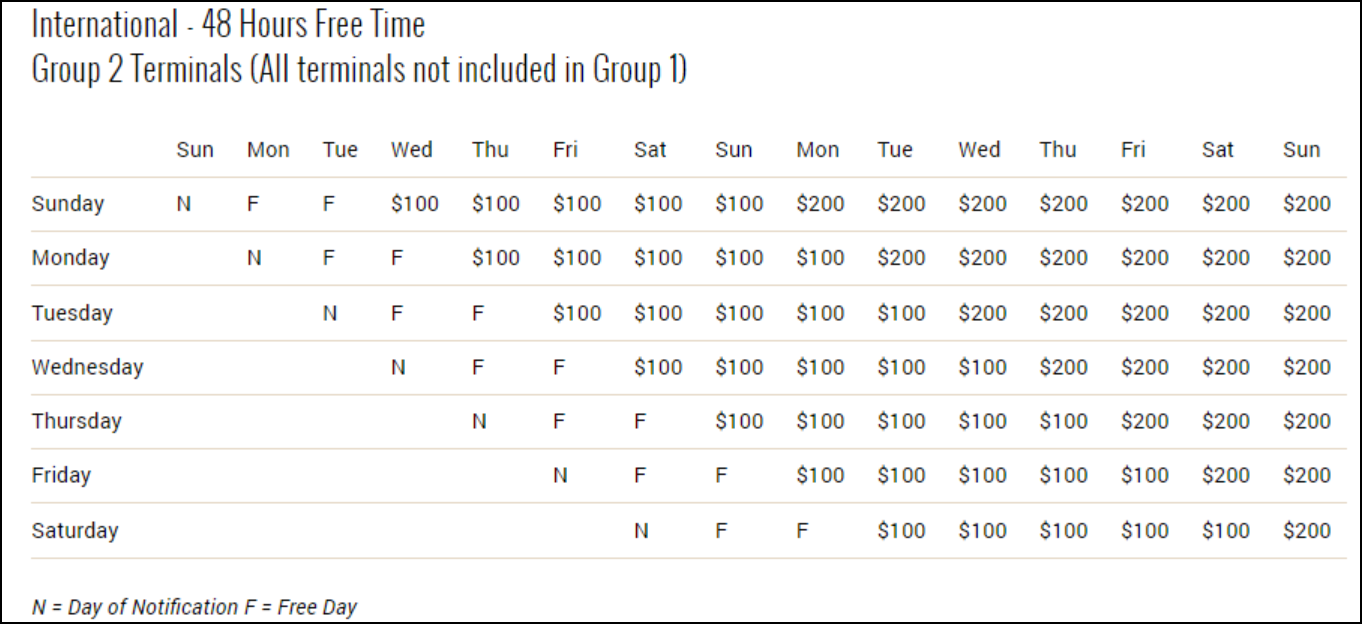Select the Saturday row label
Viewport: 1362px width, 624px height.
pos(75,530)
